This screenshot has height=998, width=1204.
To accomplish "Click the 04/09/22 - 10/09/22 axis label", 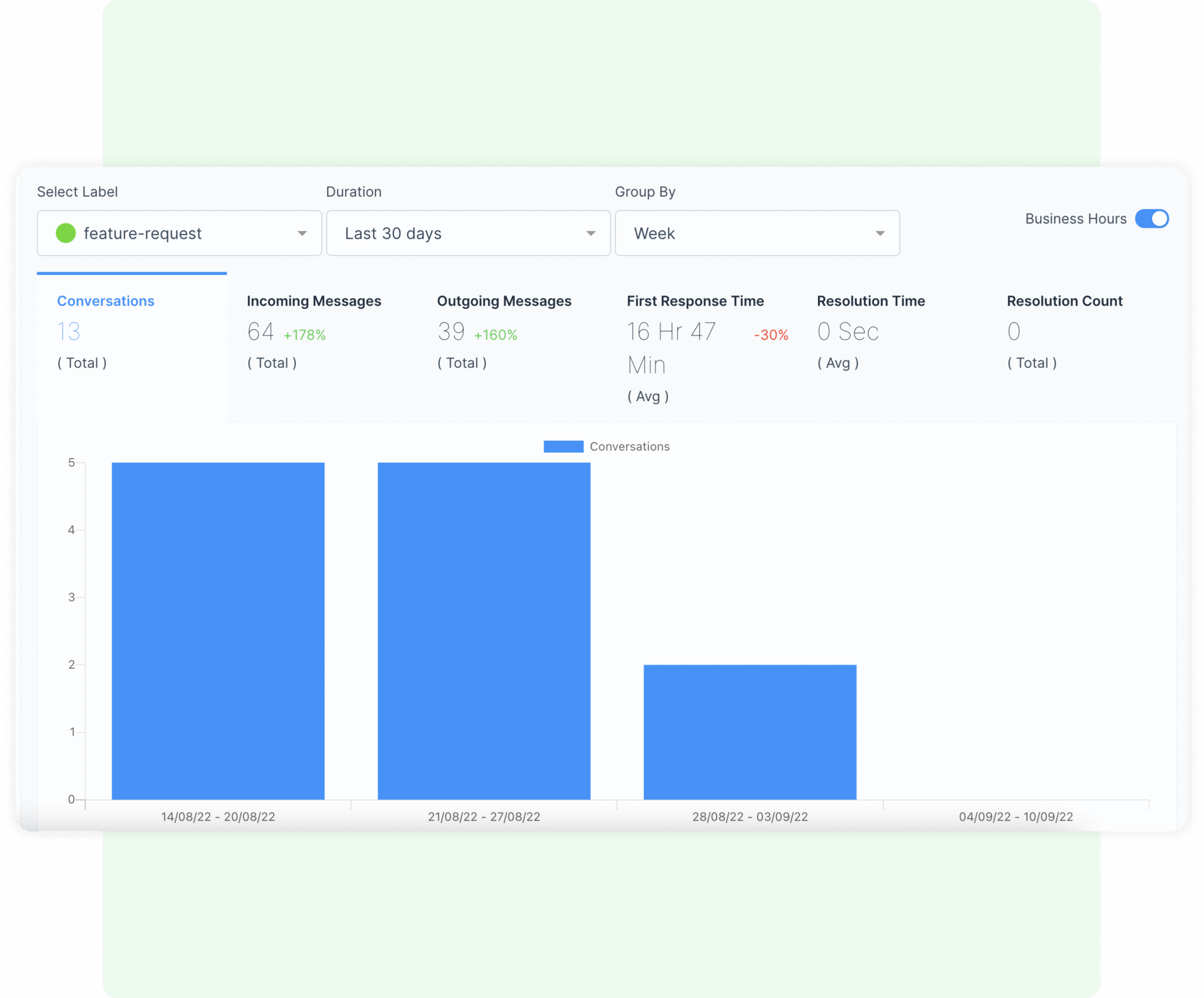I will [1016, 817].
